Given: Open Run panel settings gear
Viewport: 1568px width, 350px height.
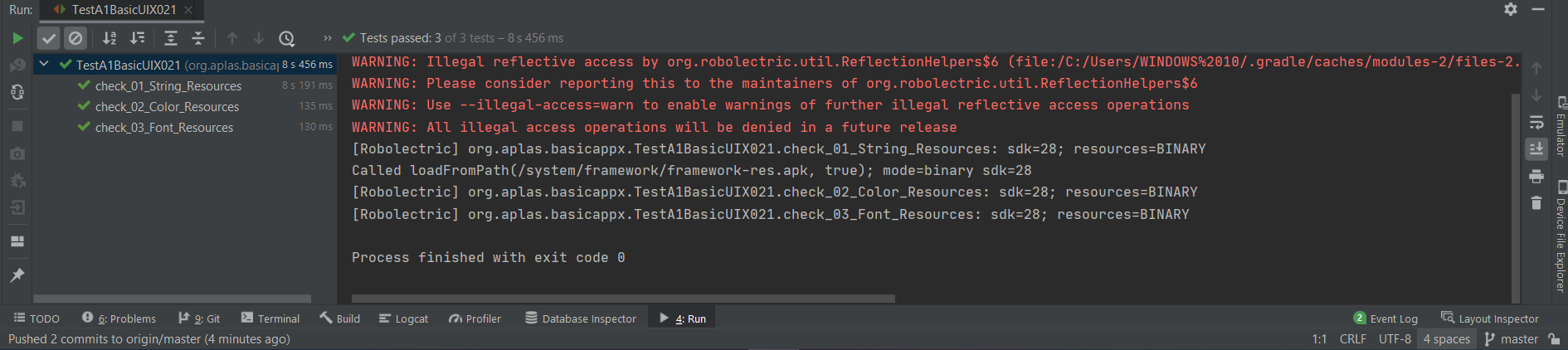Looking at the screenshot, I should click(1511, 9).
